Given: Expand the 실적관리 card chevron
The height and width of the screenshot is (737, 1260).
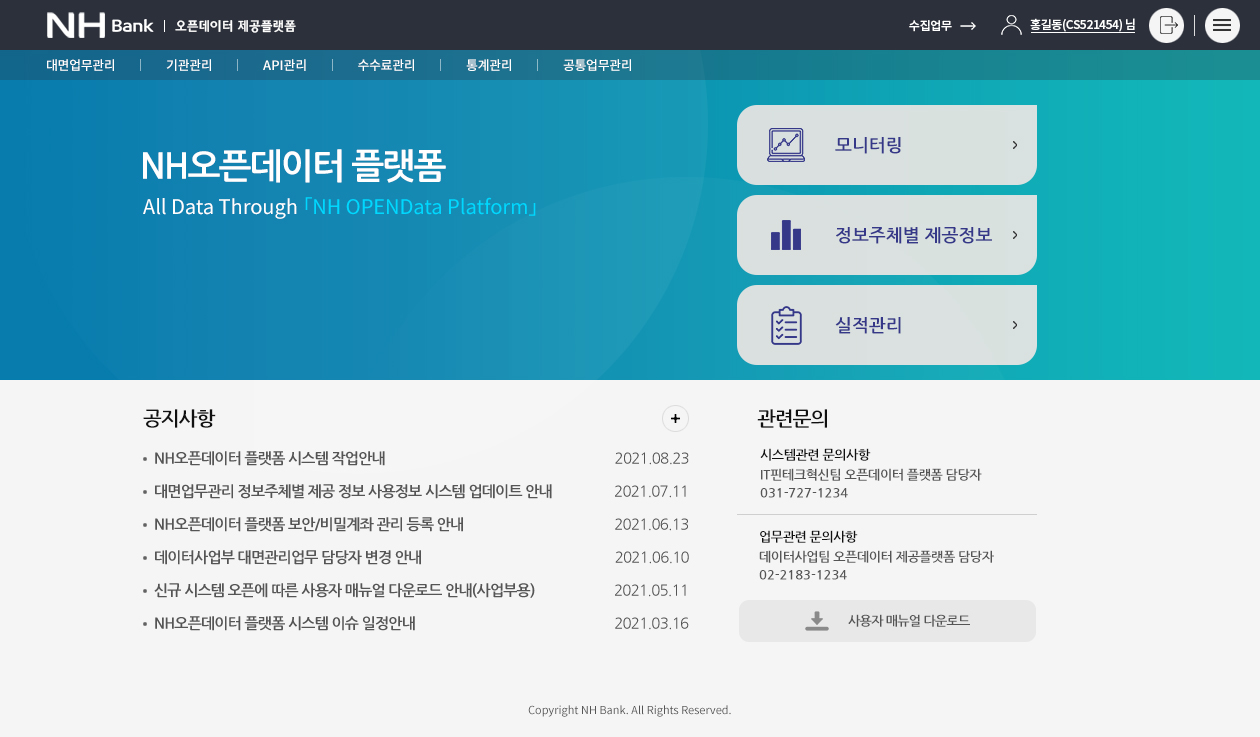Looking at the screenshot, I should tap(1015, 325).
